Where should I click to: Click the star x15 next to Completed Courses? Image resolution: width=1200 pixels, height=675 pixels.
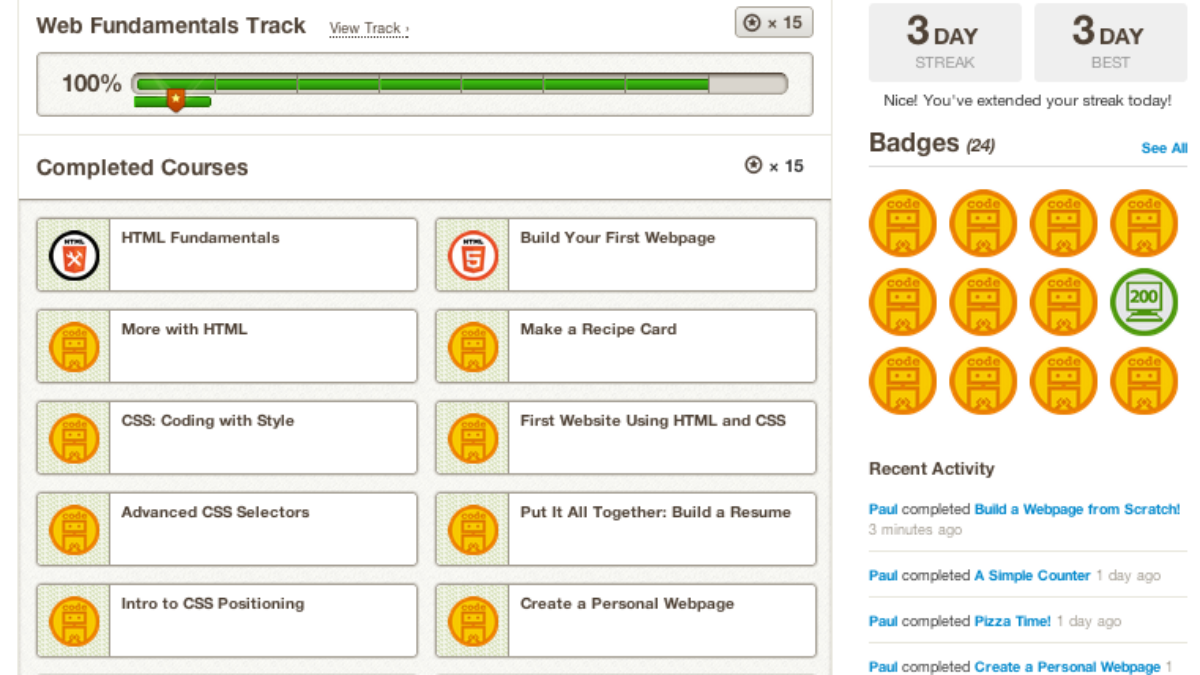pyautogui.click(x=773, y=167)
